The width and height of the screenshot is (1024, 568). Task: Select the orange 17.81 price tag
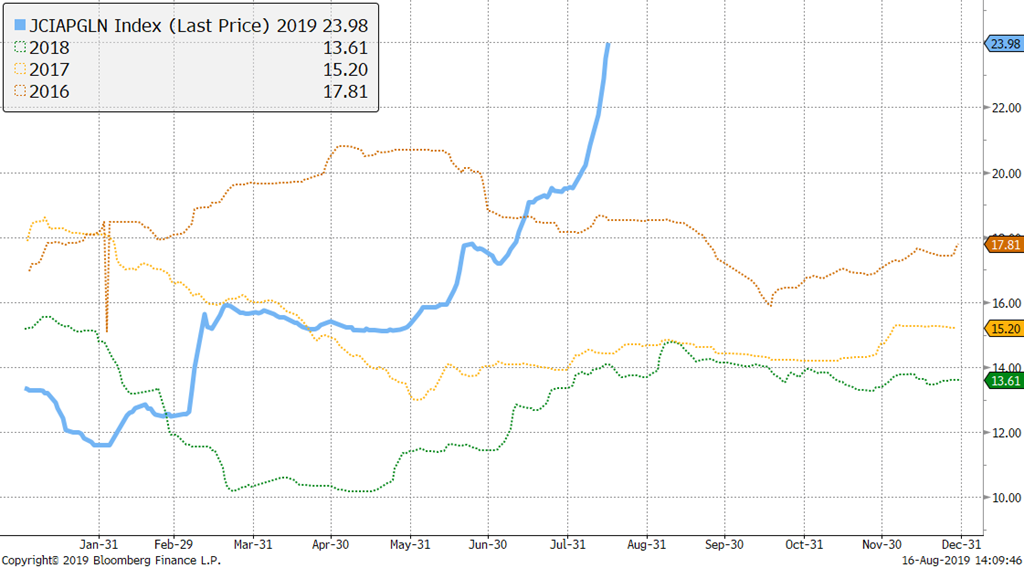click(1002, 244)
